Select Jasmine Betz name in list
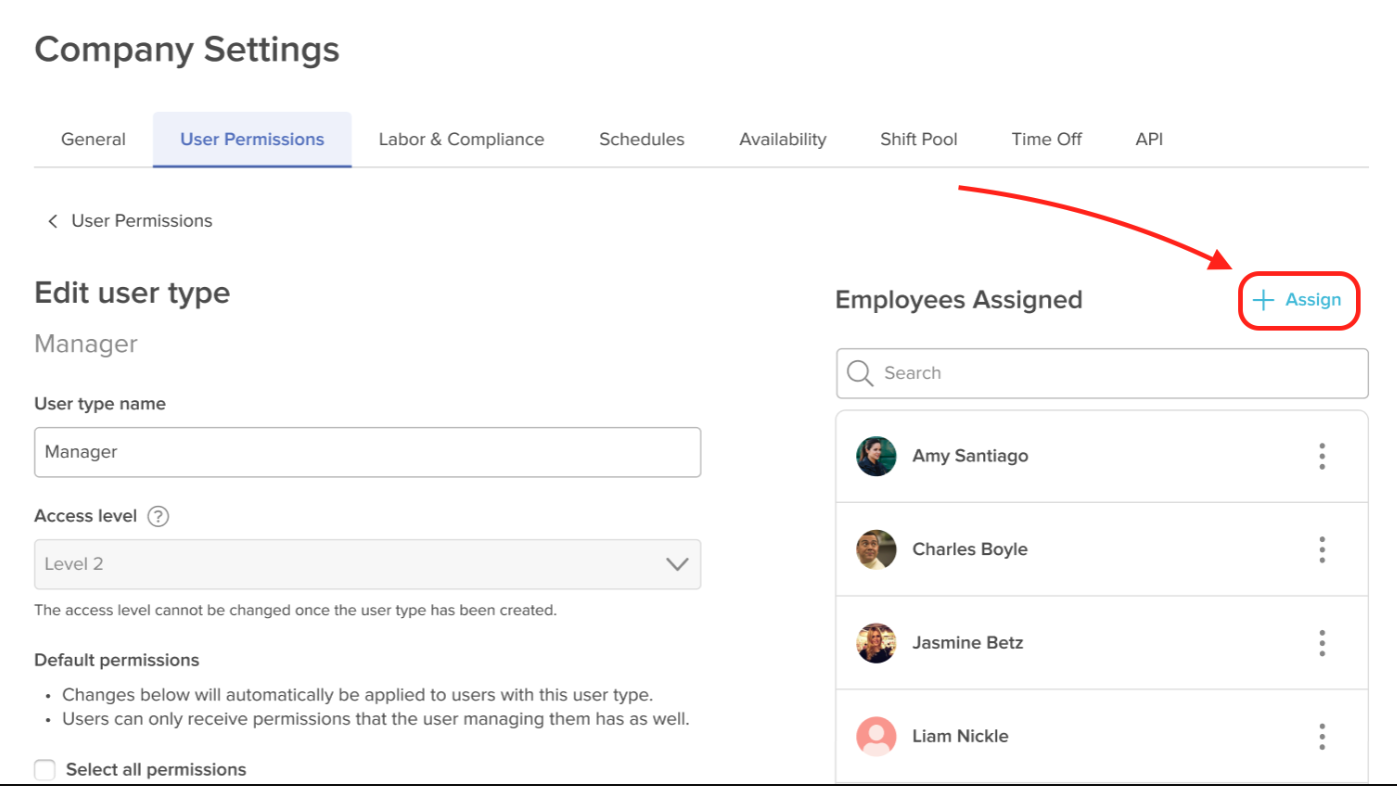 click(967, 643)
